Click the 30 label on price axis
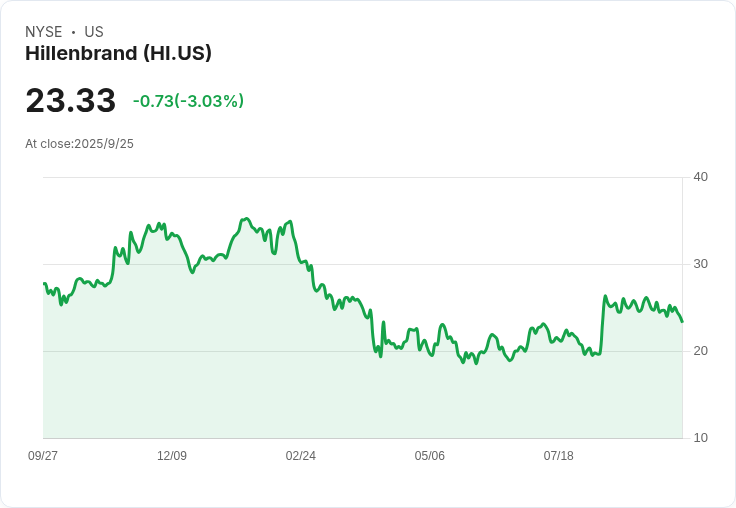The image size is (736, 508). tap(700, 264)
